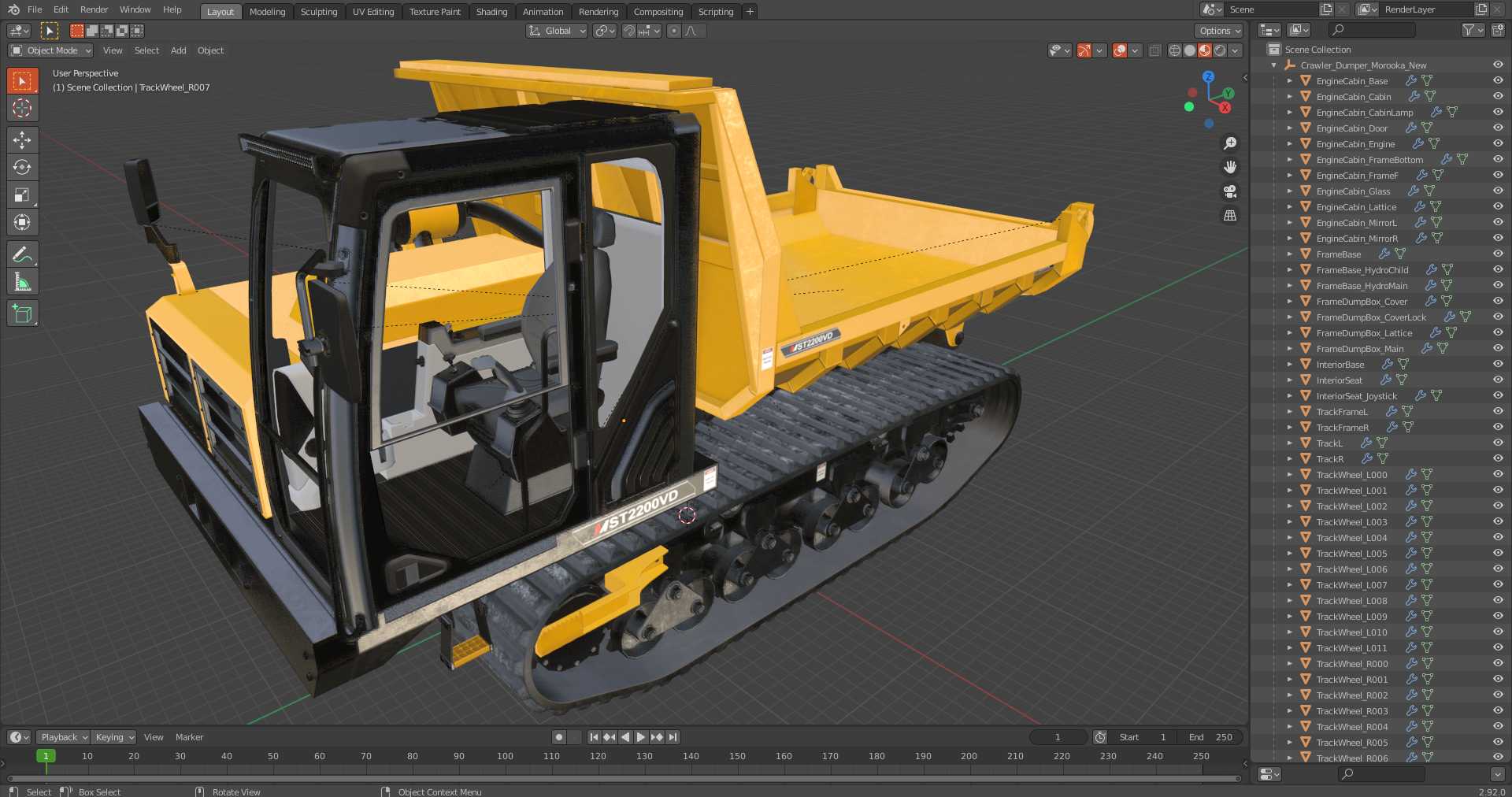Click the outliner search field
Image resolution: width=1512 pixels, height=797 pixels.
(1372, 30)
